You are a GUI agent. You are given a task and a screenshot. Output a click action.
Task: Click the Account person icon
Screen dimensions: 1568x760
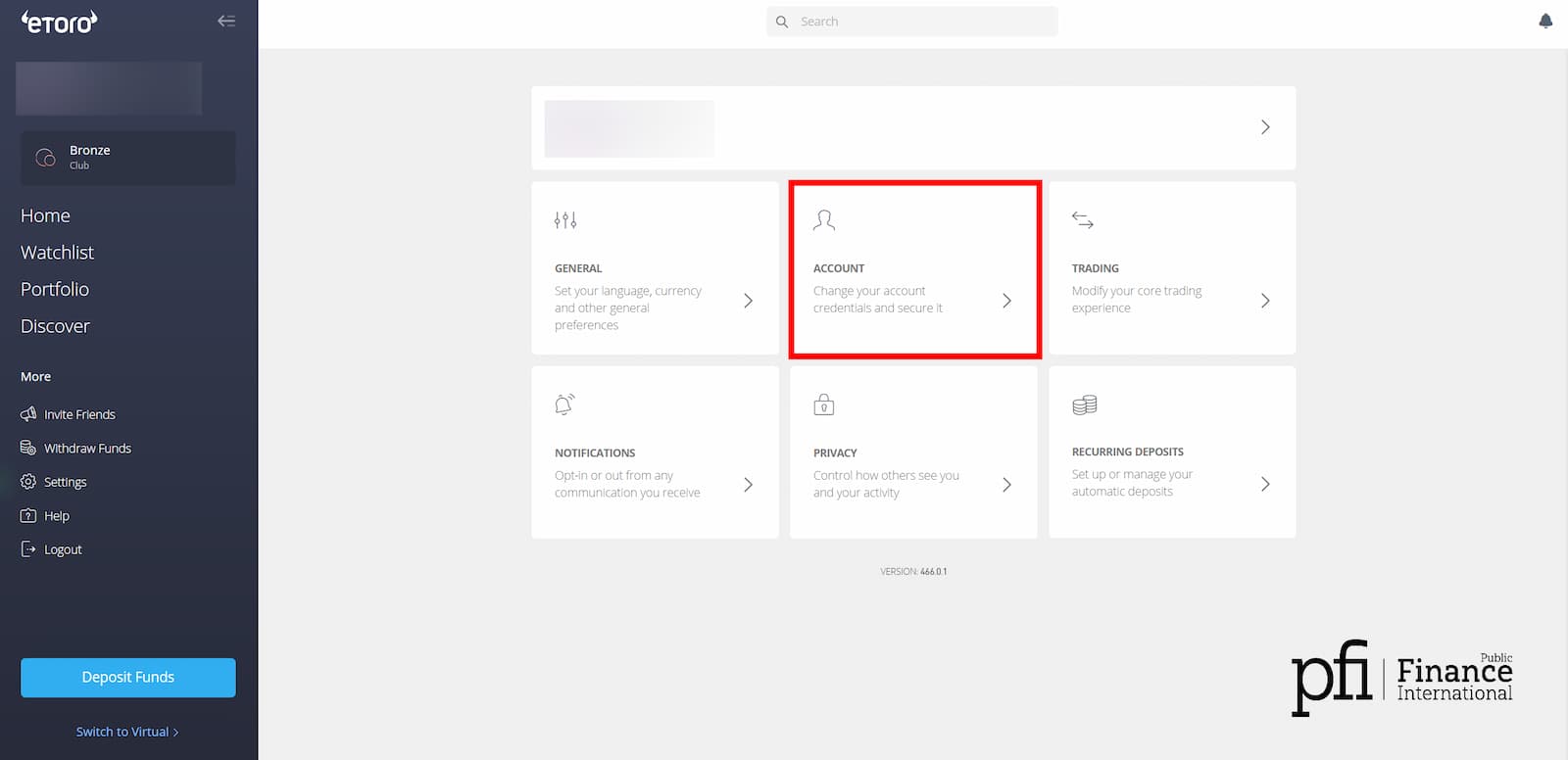tap(824, 220)
